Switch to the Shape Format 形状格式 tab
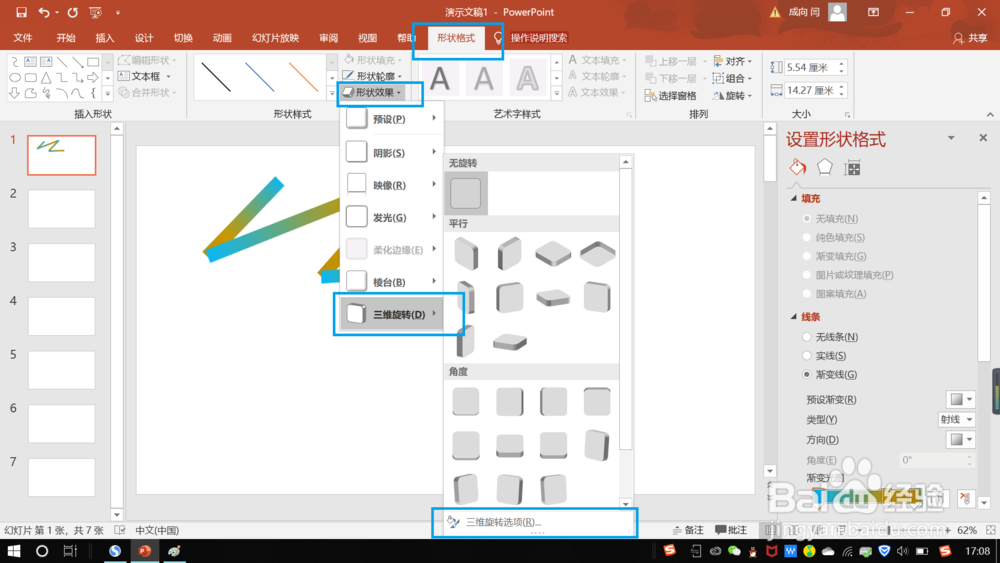Image resolution: width=1000 pixels, height=563 pixels. coord(456,38)
